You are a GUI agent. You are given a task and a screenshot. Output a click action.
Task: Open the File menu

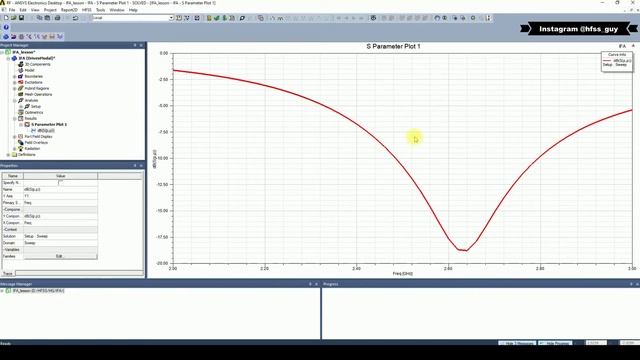tap(12, 10)
